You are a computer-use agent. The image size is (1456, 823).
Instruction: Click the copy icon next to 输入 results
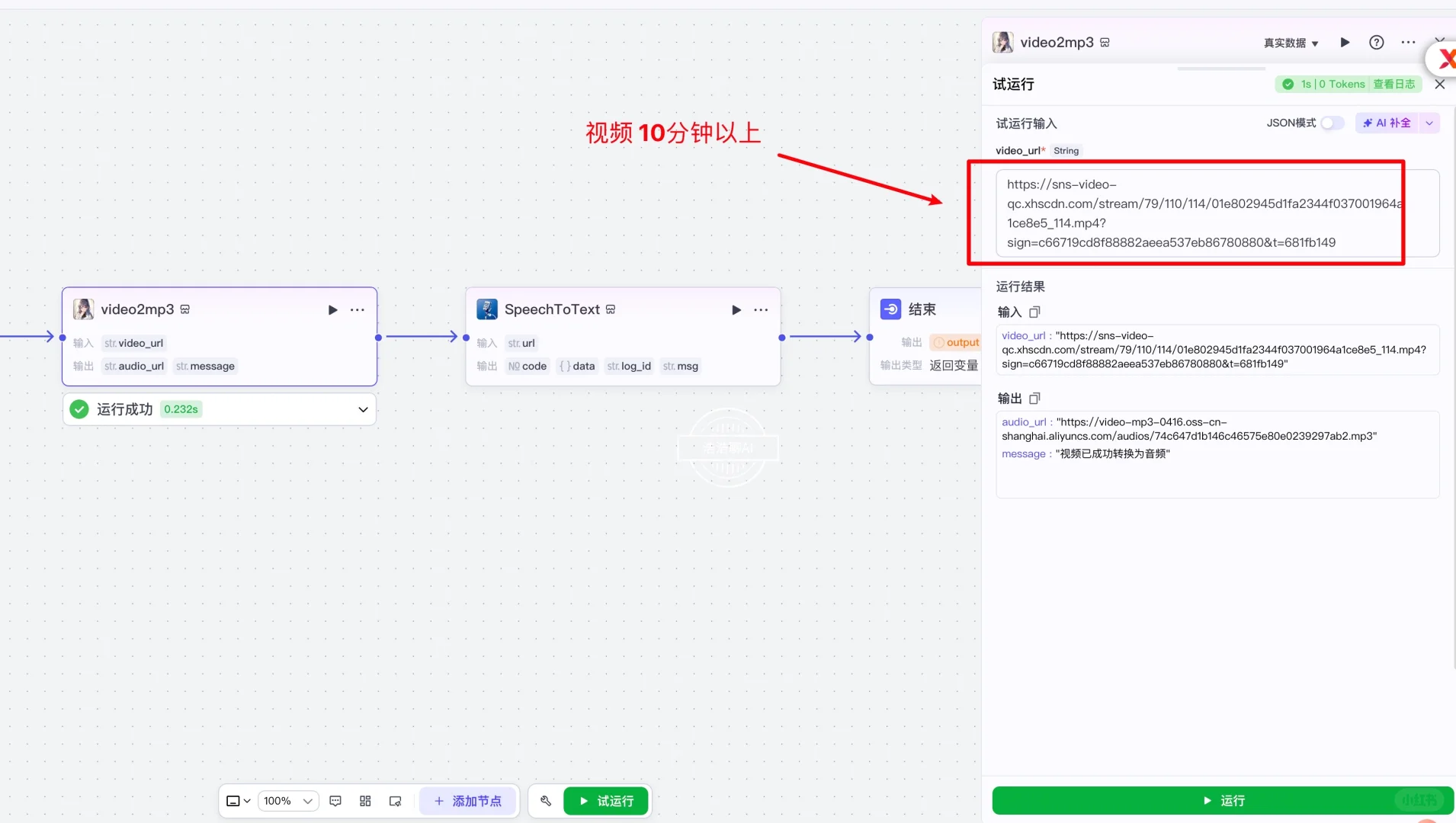(x=1034, y=312)
